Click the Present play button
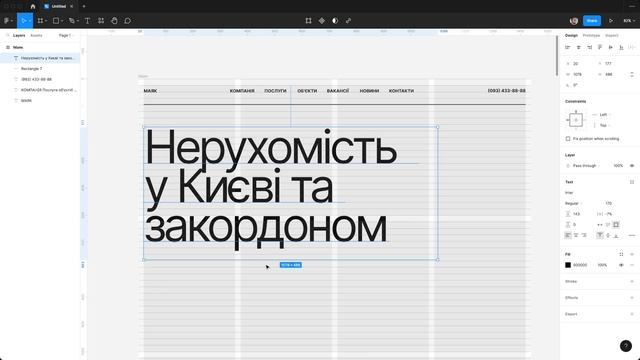 point(611,20)
